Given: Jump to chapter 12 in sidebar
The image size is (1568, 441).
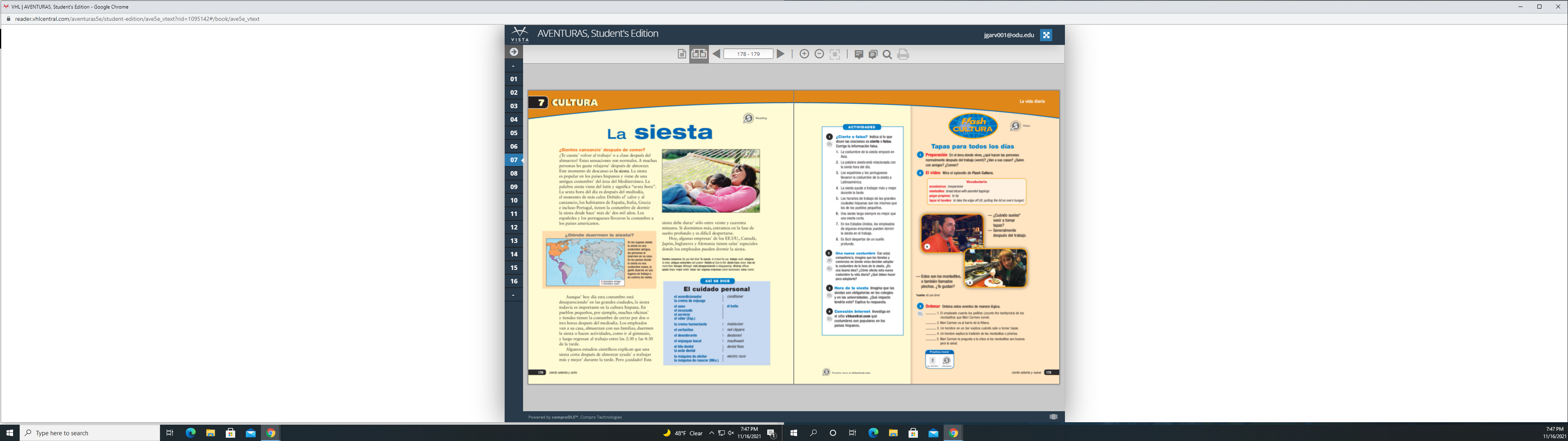Looking at the screenshot, I should click(x=514, y=227).
